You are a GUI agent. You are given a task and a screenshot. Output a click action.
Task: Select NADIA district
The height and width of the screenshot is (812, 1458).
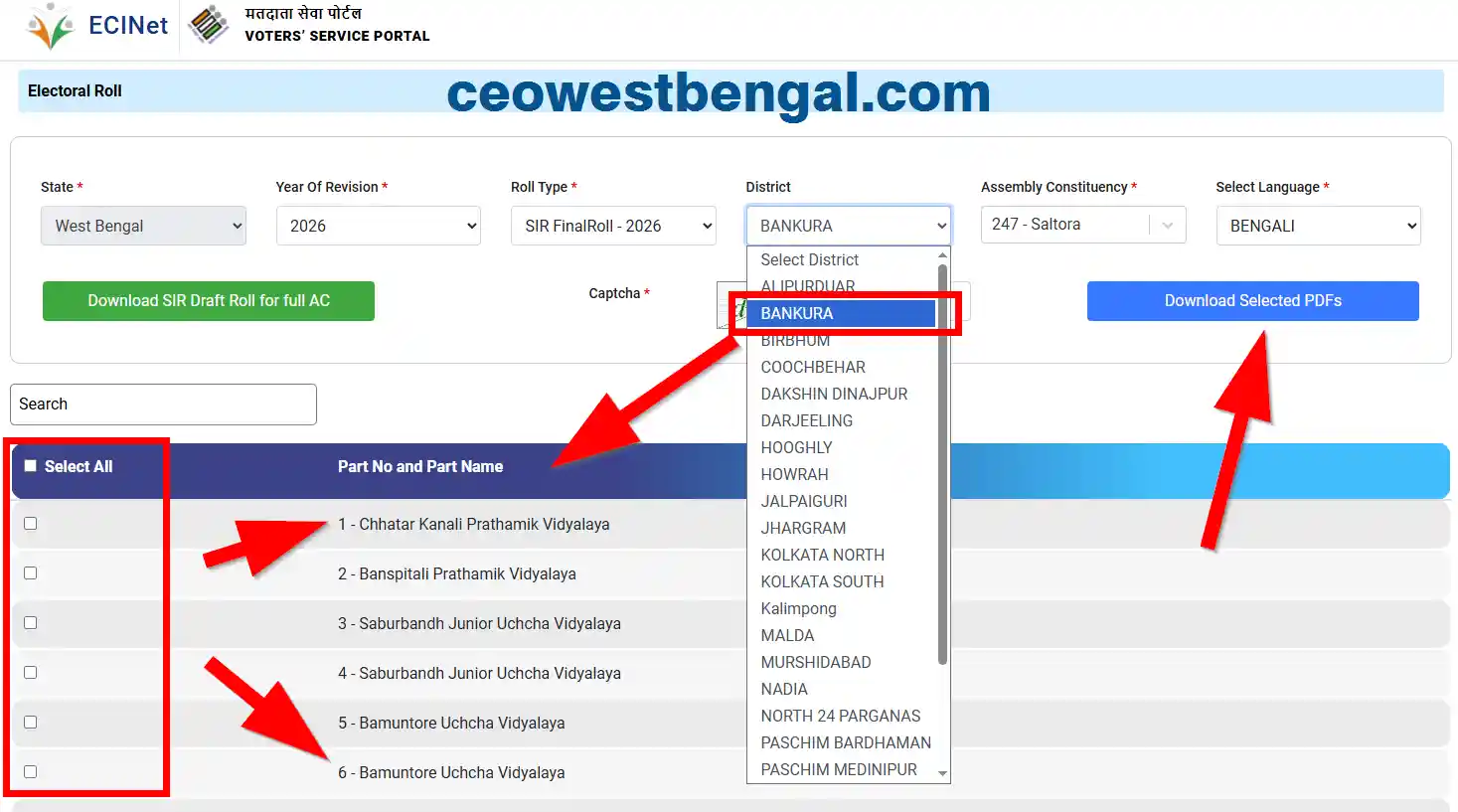click(x=842, y=689)
